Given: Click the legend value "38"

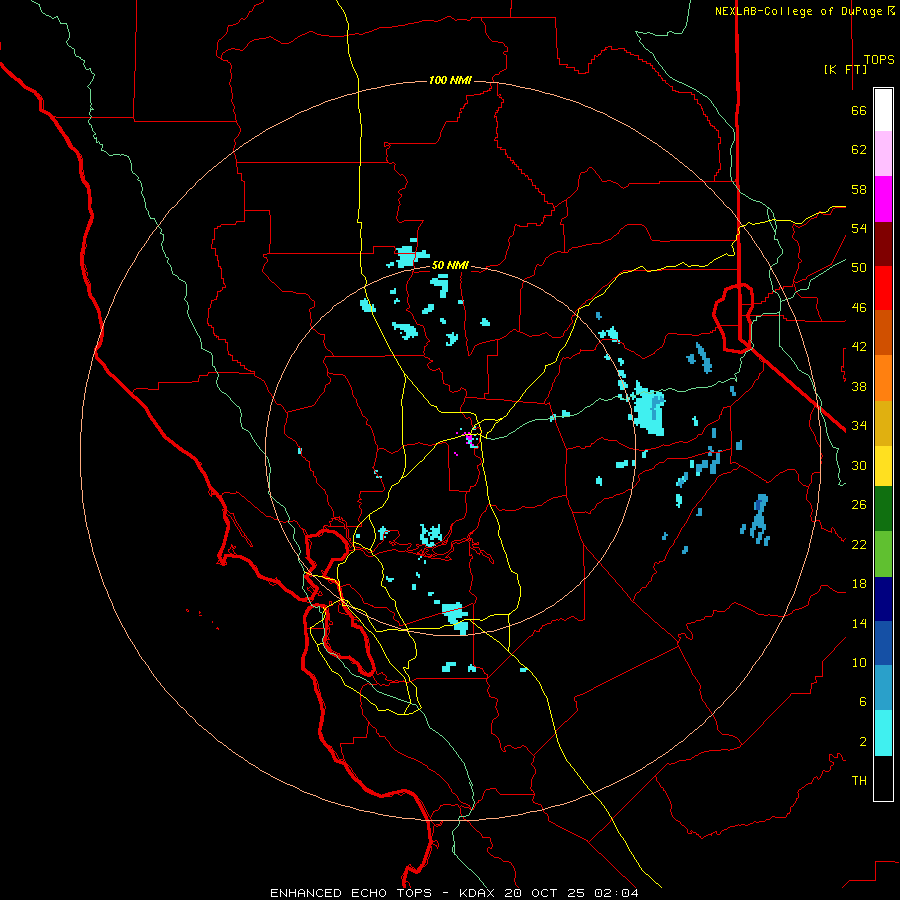Looking at the screenshot, I should click(x=859, y=387).
